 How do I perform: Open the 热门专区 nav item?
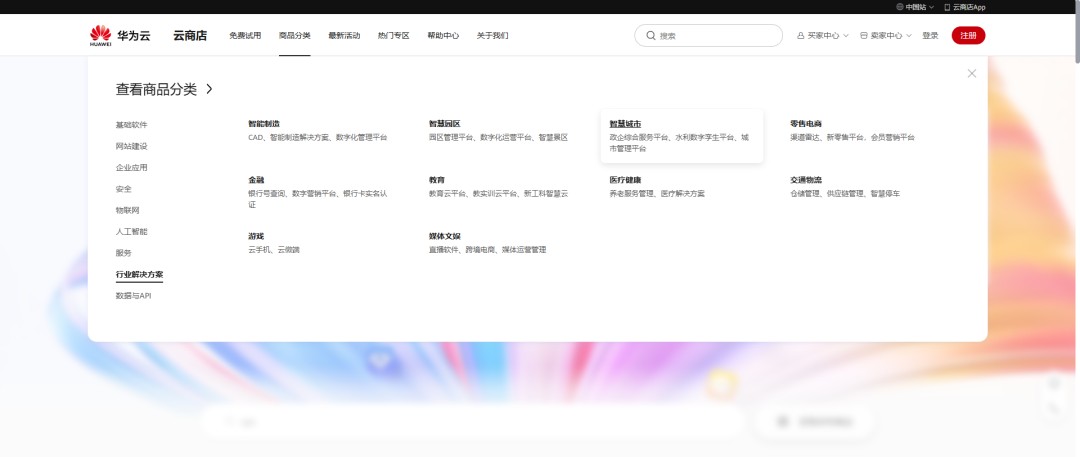click(393, 36)
